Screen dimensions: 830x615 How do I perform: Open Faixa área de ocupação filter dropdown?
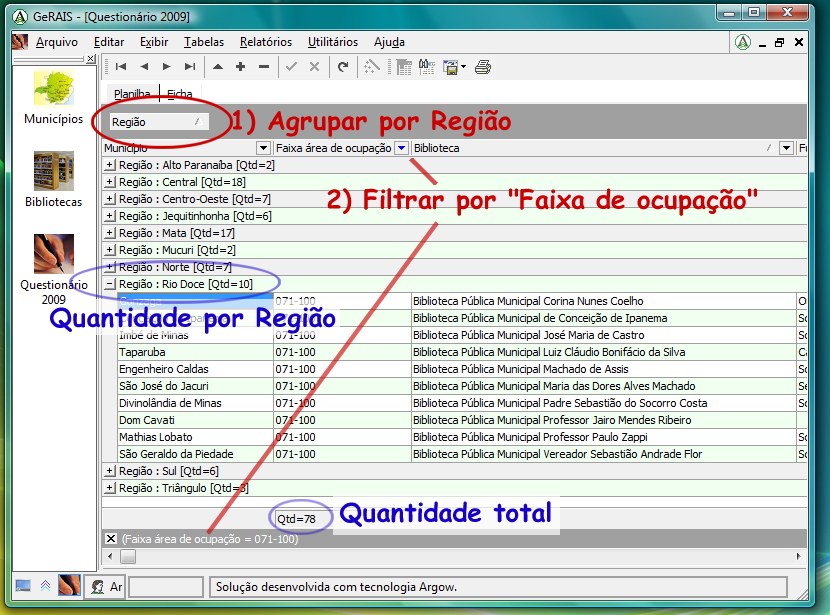(x=402, y=148)
